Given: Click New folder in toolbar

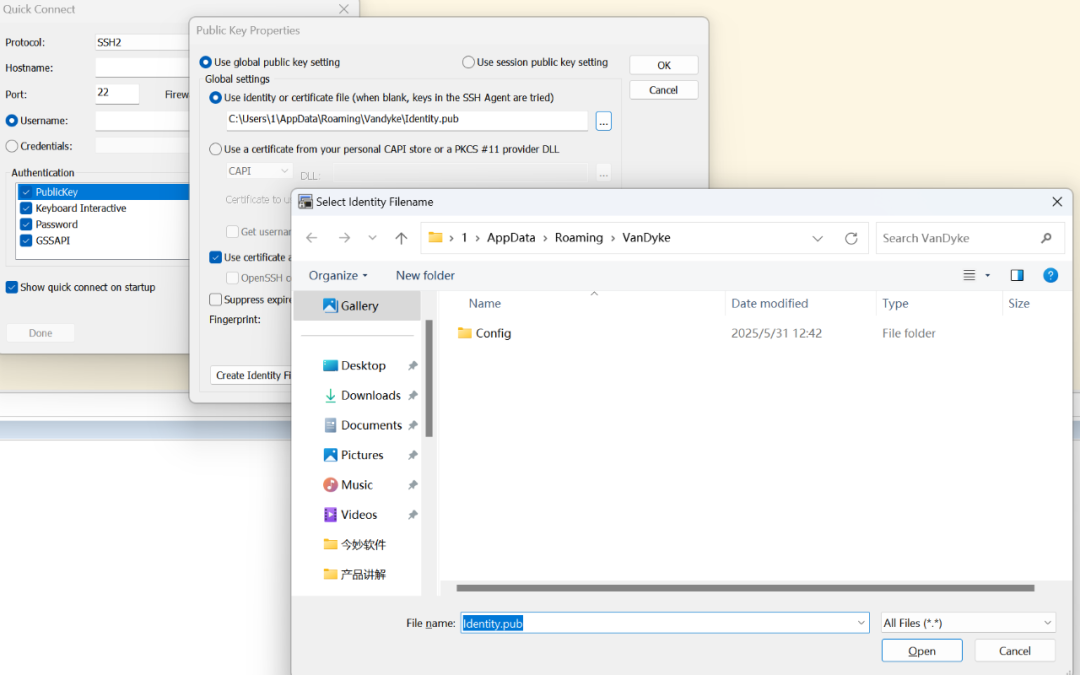Looking at the screenshot, I should (x=425, y=276).
